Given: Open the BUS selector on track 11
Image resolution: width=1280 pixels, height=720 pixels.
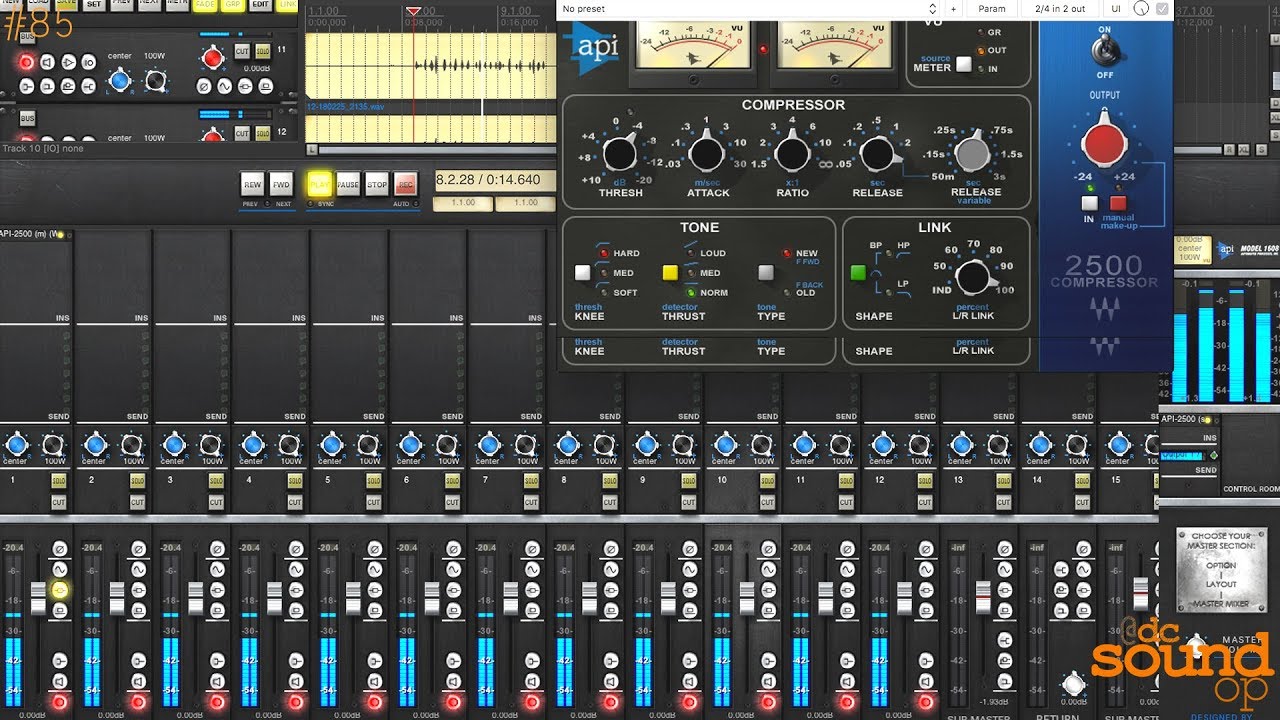Looking at the screenshot, I should click(x=27, y=36).
